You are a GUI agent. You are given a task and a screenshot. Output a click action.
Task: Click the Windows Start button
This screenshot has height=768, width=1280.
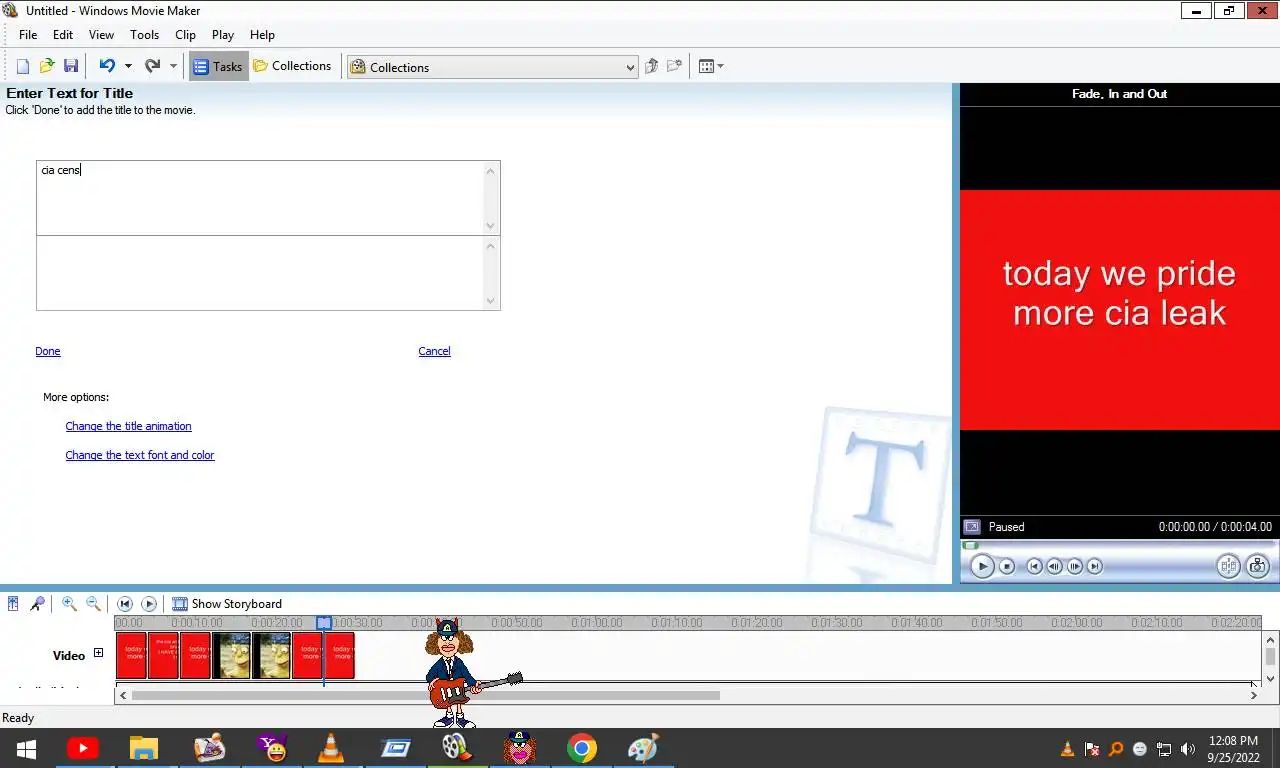pos(26,749)
